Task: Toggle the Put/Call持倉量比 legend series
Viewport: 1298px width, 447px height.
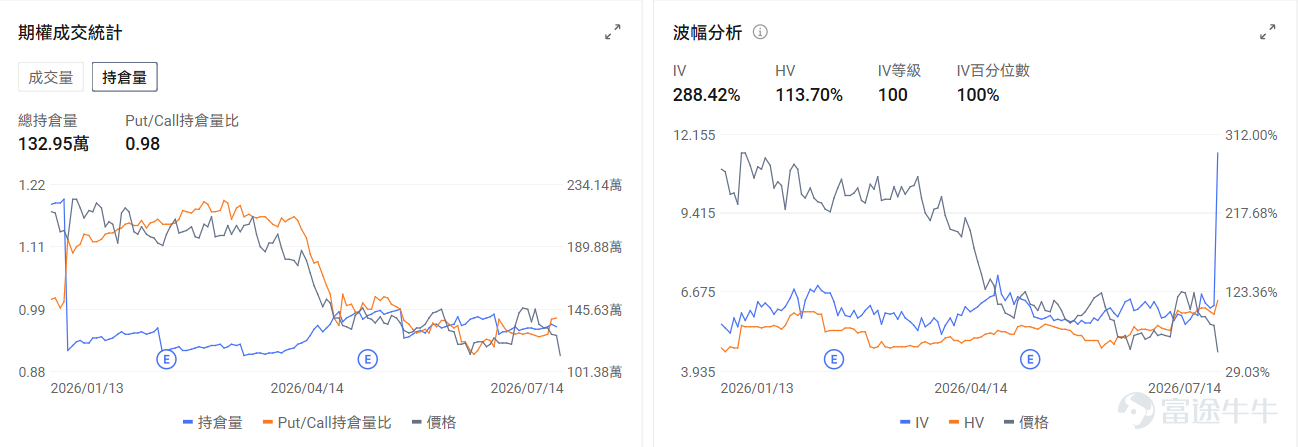Action: click(326, 422)
